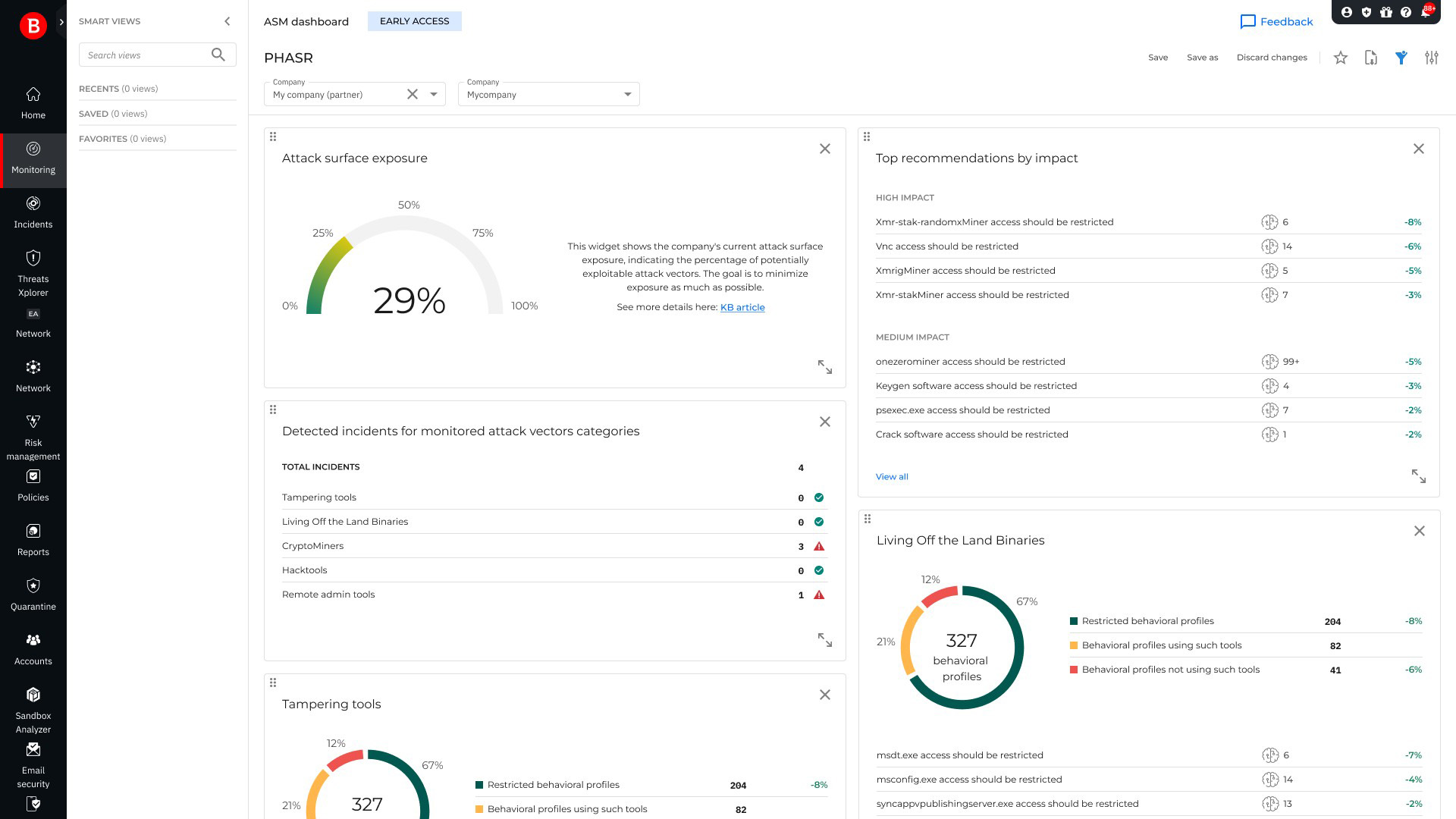The image size is (1456, 819).
Task: Expand the FAVORITES views section
Action: [x=122, y=139]
